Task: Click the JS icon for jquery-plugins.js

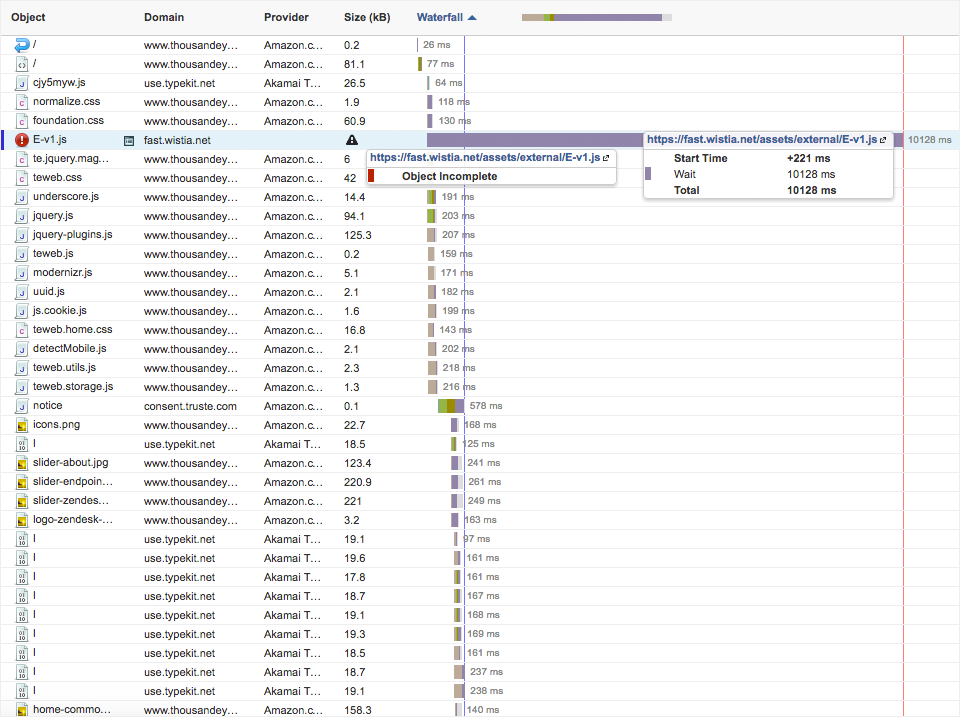Action: pyautogui.click(x=22, y=235)
